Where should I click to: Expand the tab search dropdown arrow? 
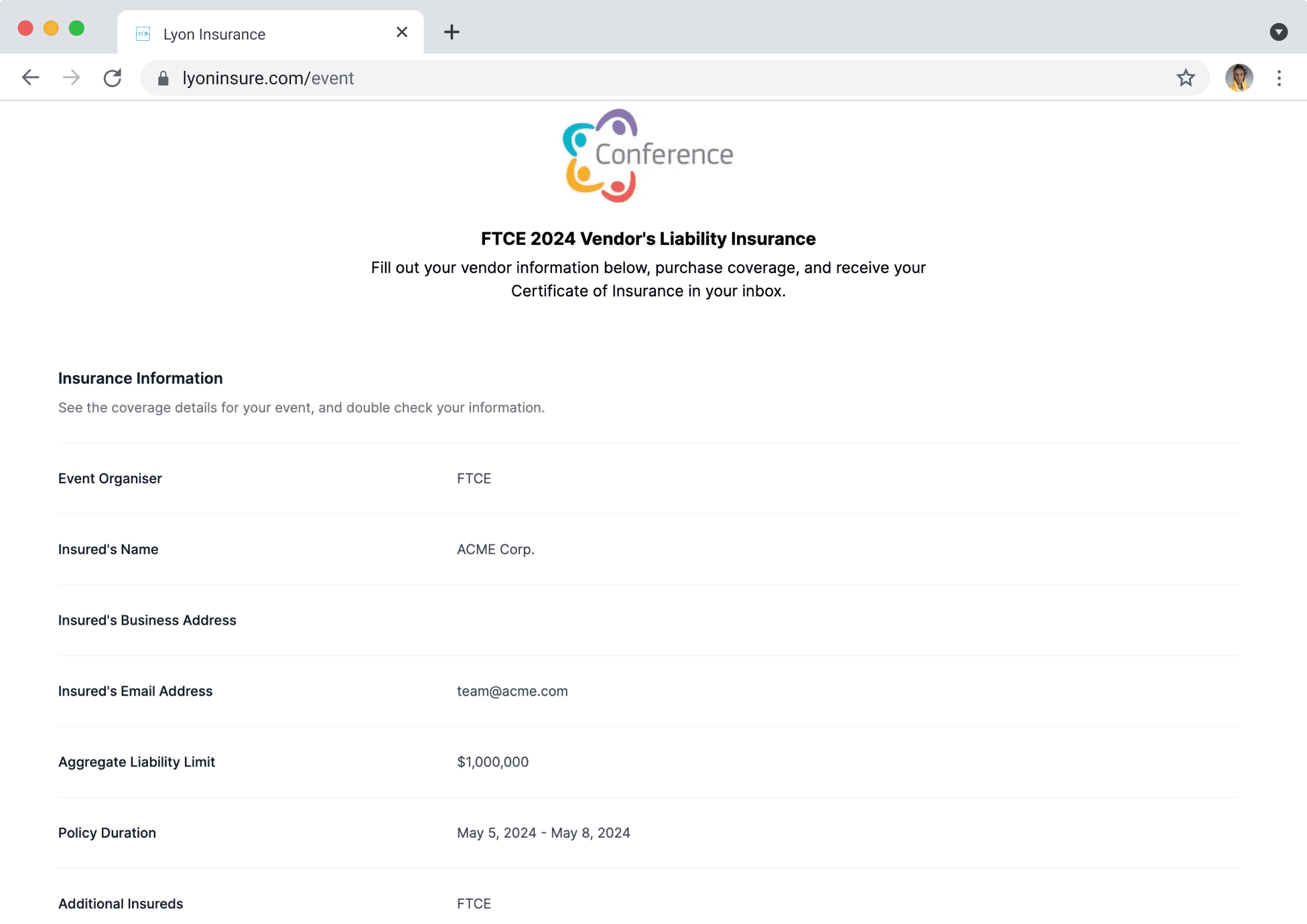[1278, 32]
